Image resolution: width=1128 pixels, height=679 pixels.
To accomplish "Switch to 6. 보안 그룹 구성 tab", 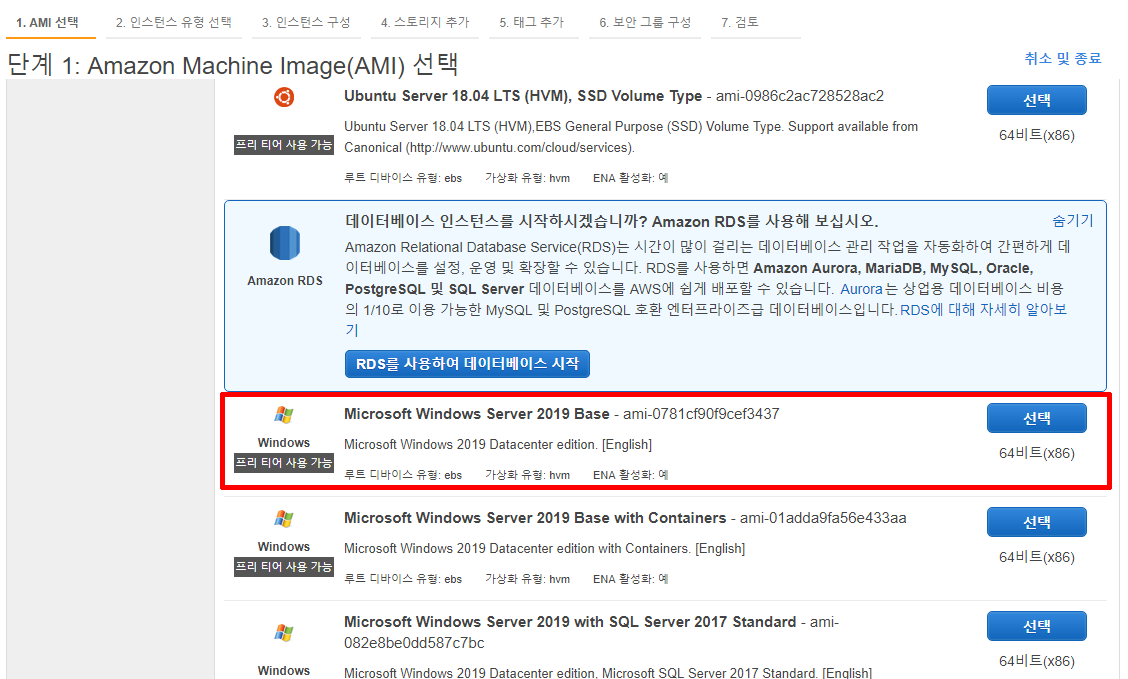I will pos(645,22).
